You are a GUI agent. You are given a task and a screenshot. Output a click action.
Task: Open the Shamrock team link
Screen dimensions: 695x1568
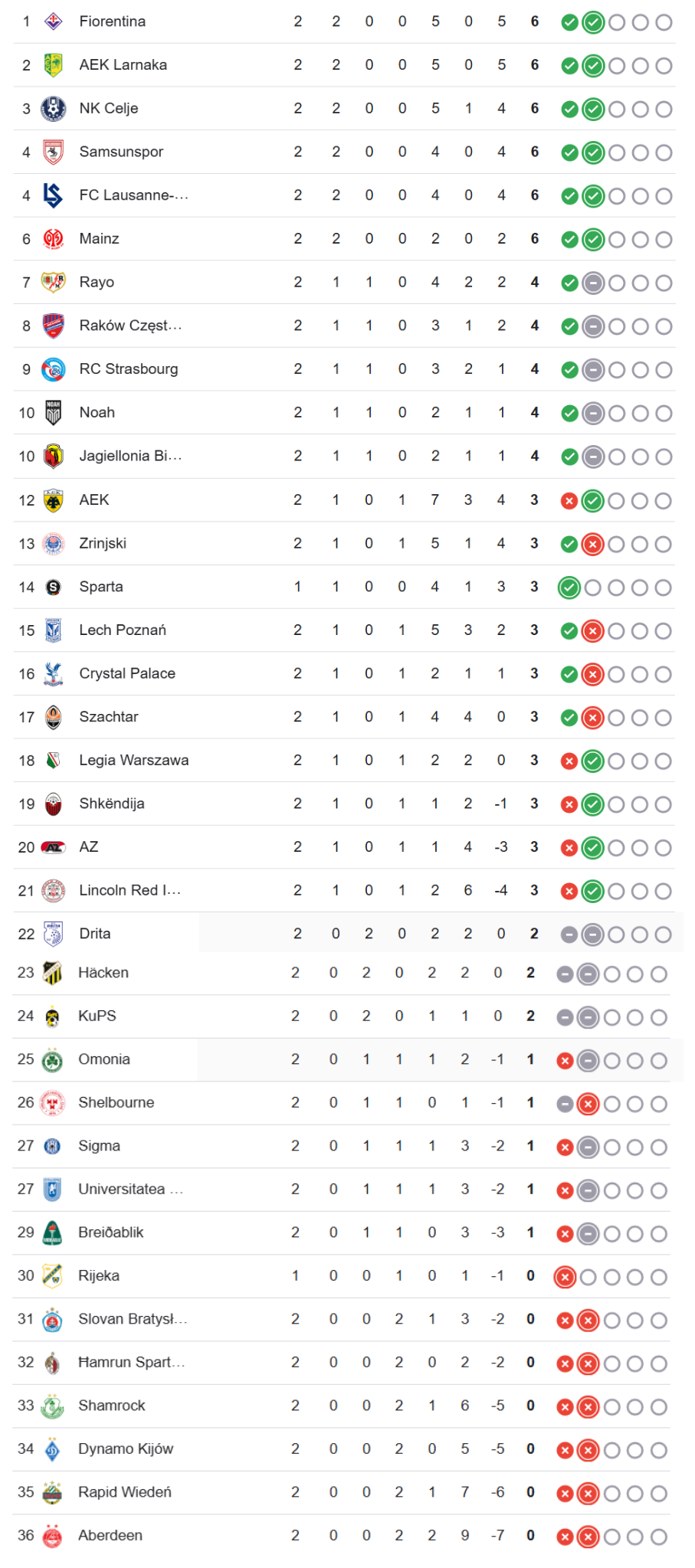(x=112, y=1406)
